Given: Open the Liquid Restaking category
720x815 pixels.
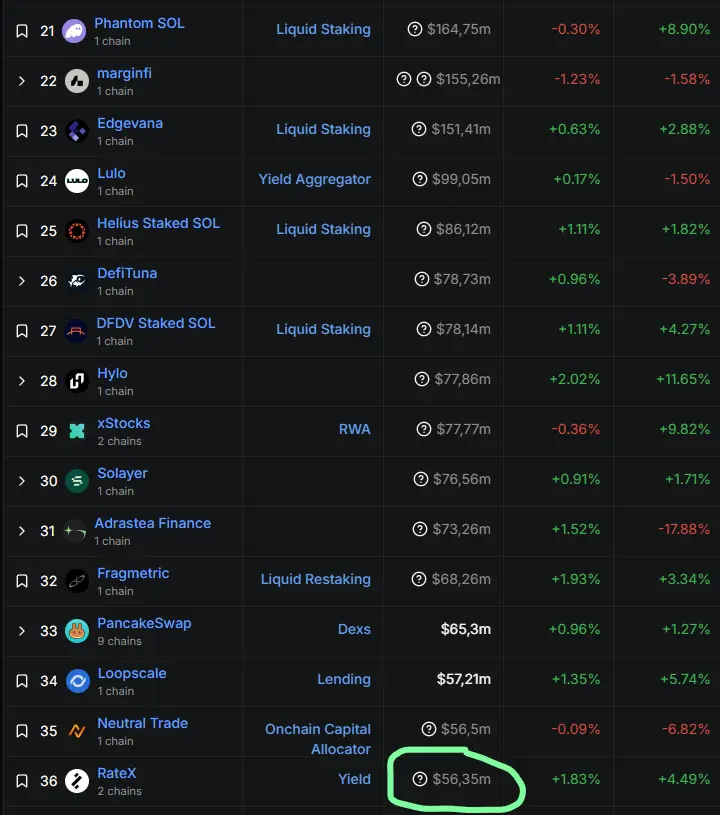Looking at the screenshot, I should (x=316, y=580).
